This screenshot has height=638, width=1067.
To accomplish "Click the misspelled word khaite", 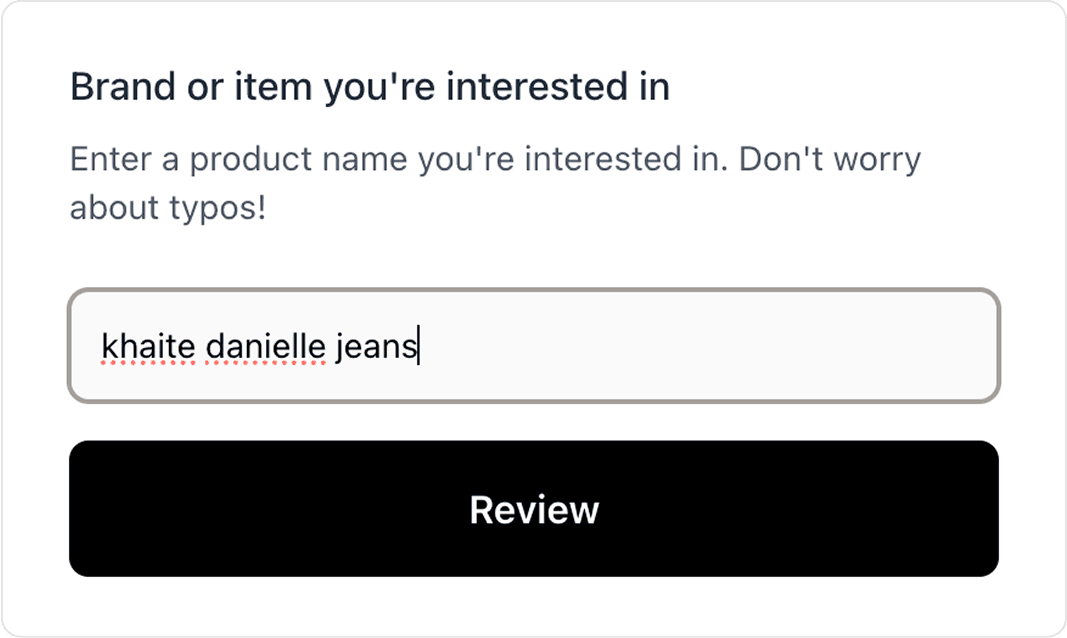I will (148, 346).
